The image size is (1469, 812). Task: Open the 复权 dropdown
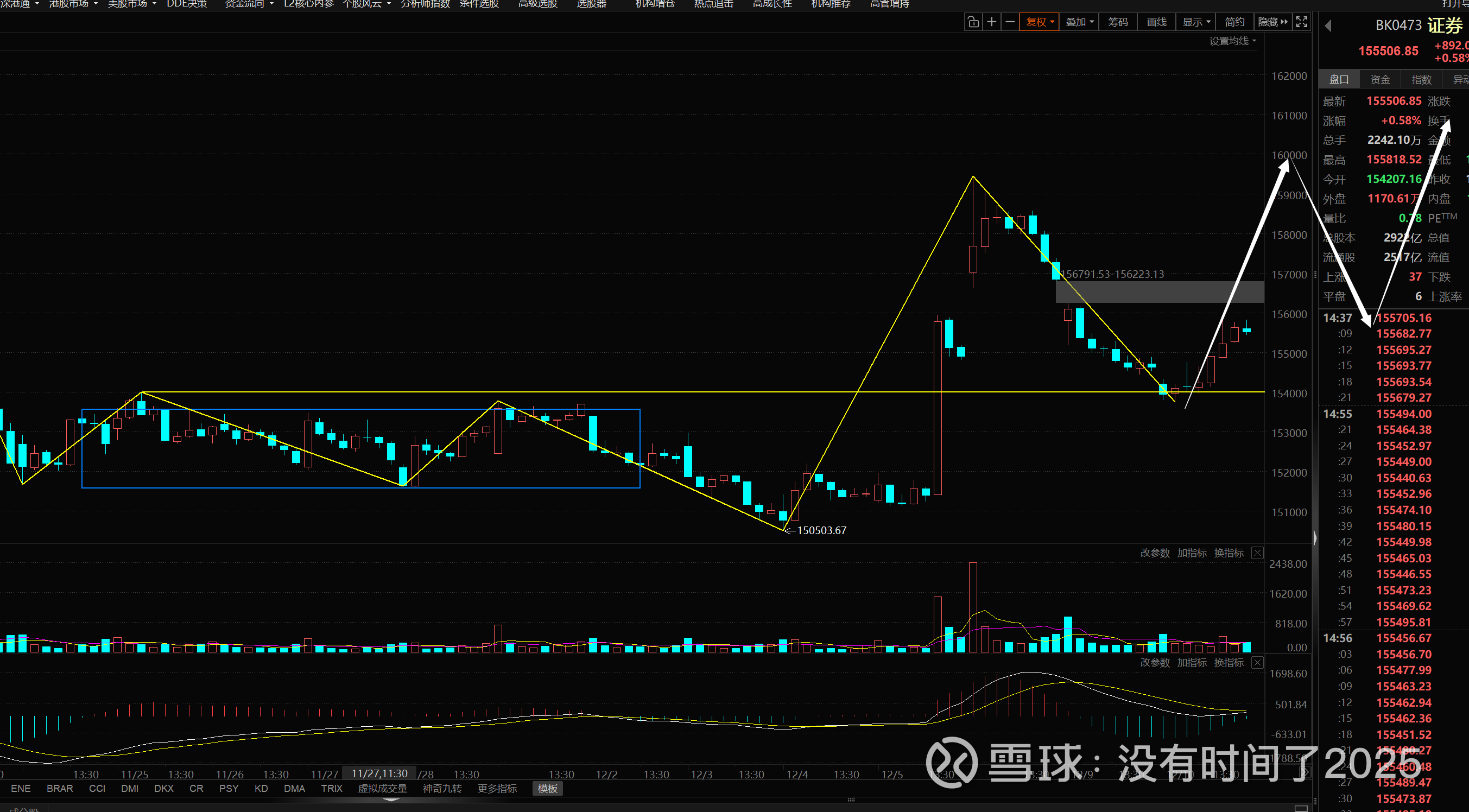pos(1040,22)
